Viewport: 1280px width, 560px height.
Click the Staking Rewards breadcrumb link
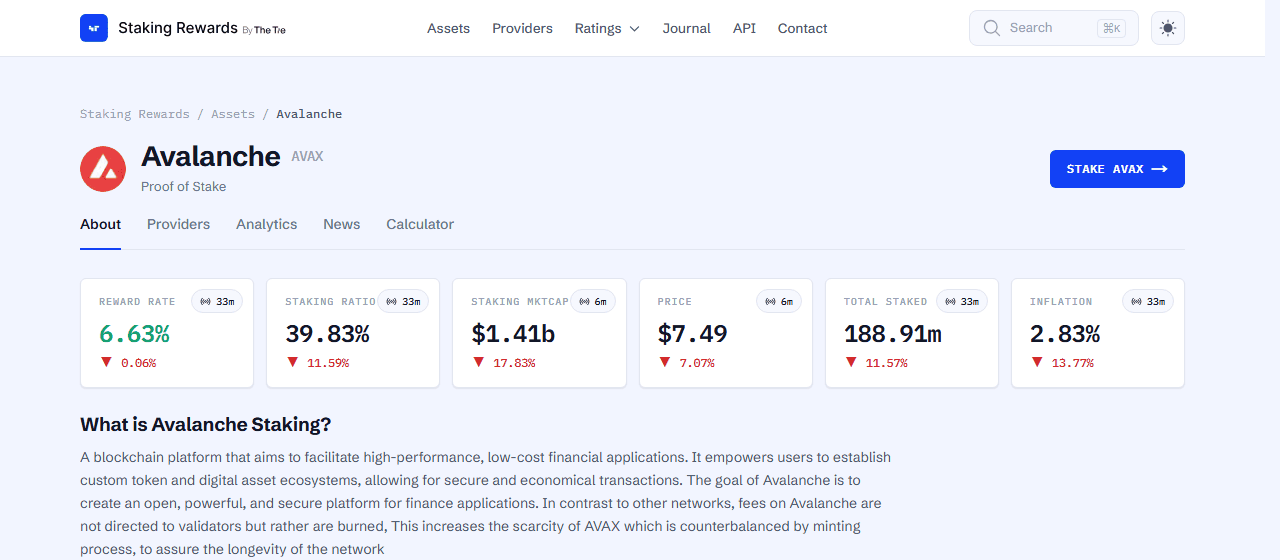pos(134,114)
